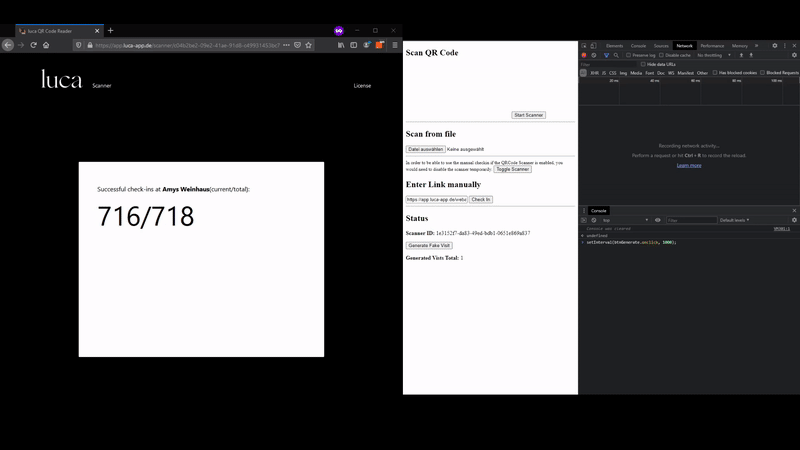This screenshot has width=800, height=450.
Task: Create live expression eye icon
Action: click(x=658, y=220)
